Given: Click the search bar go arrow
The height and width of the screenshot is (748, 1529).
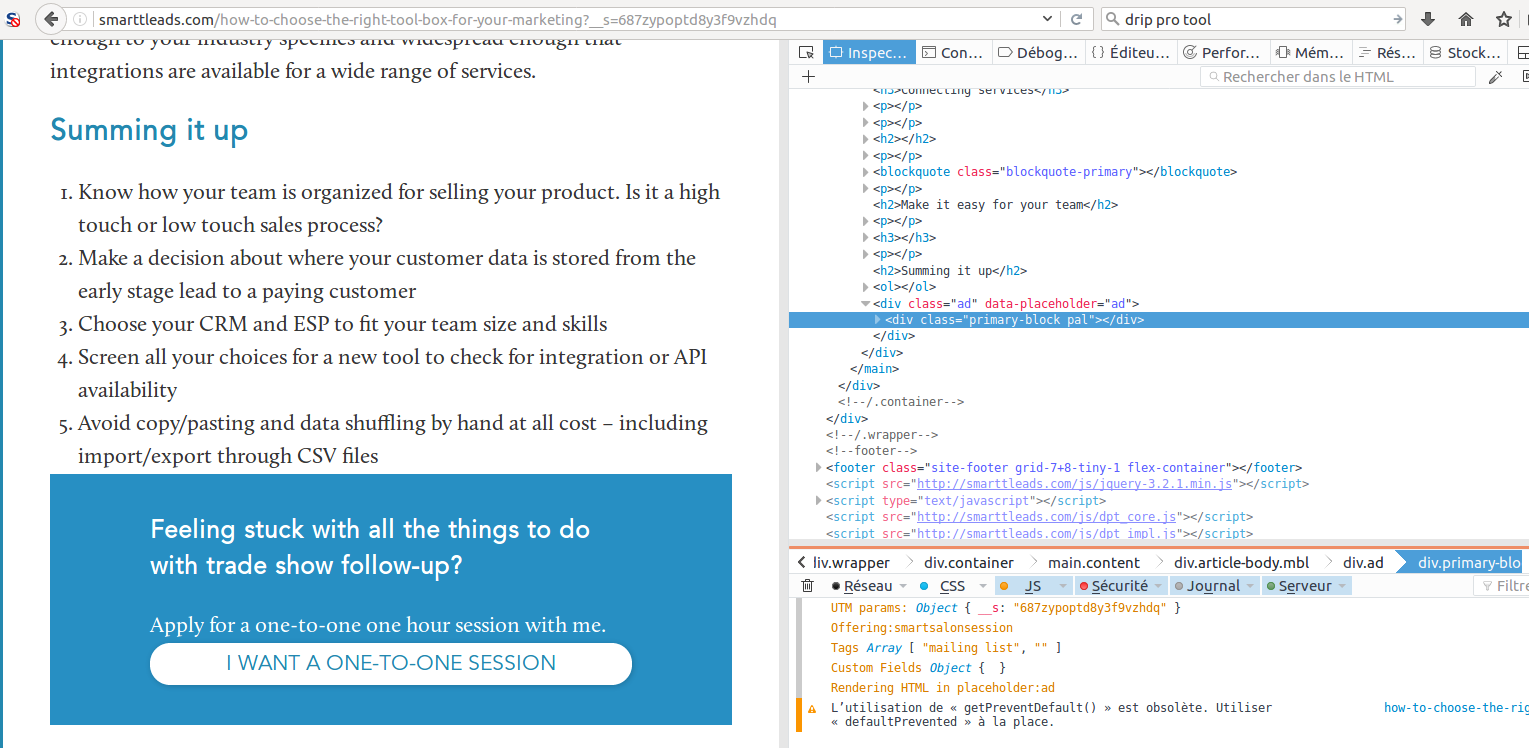Looking at the screenshot, I should tap(1397, 19).
